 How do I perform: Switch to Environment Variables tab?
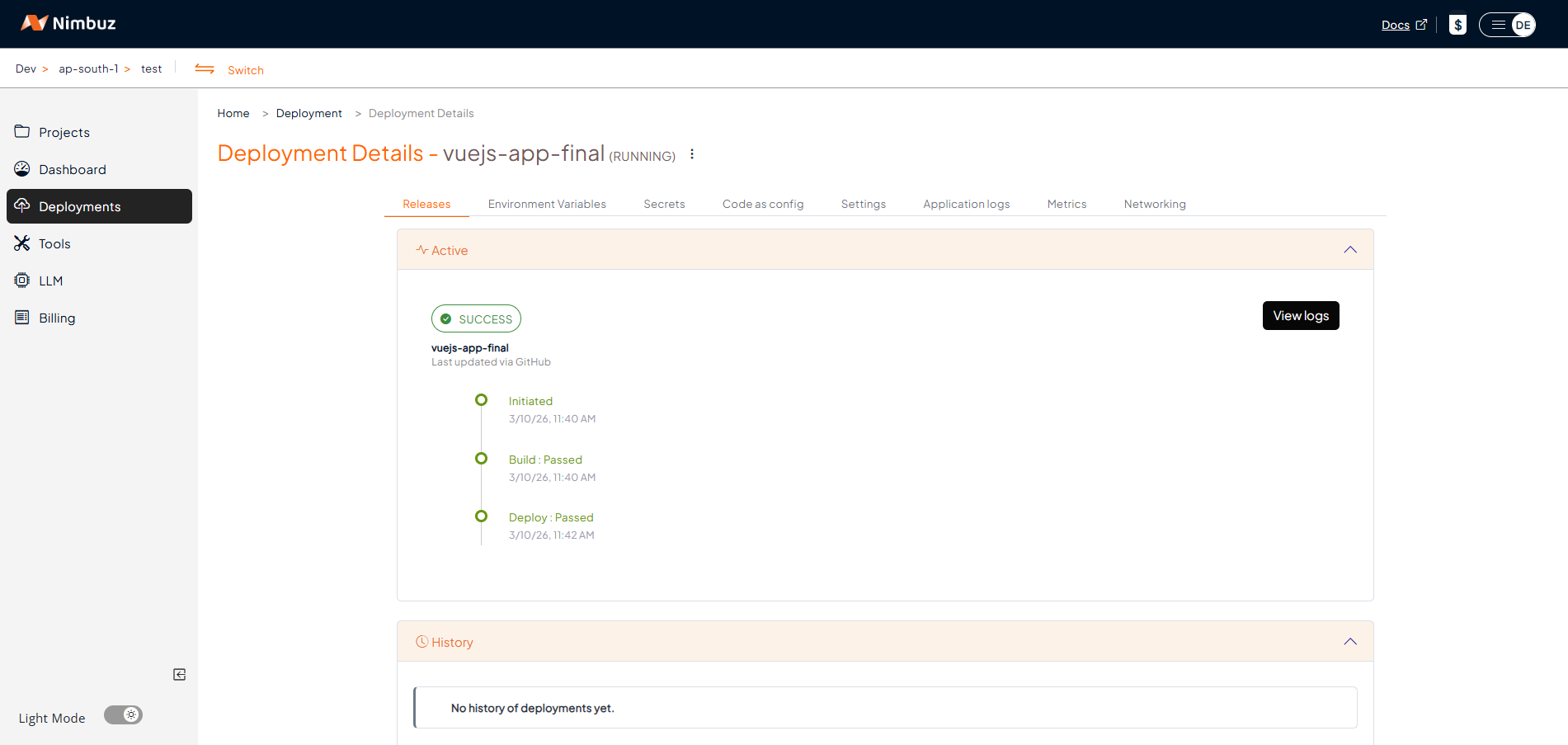pyautogui.click(x=547, y=204)
